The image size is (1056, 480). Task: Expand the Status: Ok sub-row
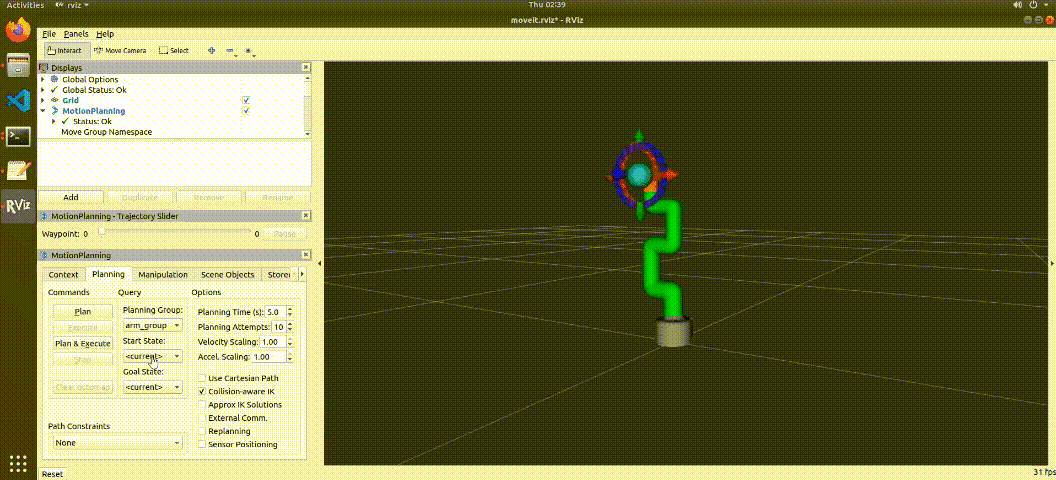(54, 121)
